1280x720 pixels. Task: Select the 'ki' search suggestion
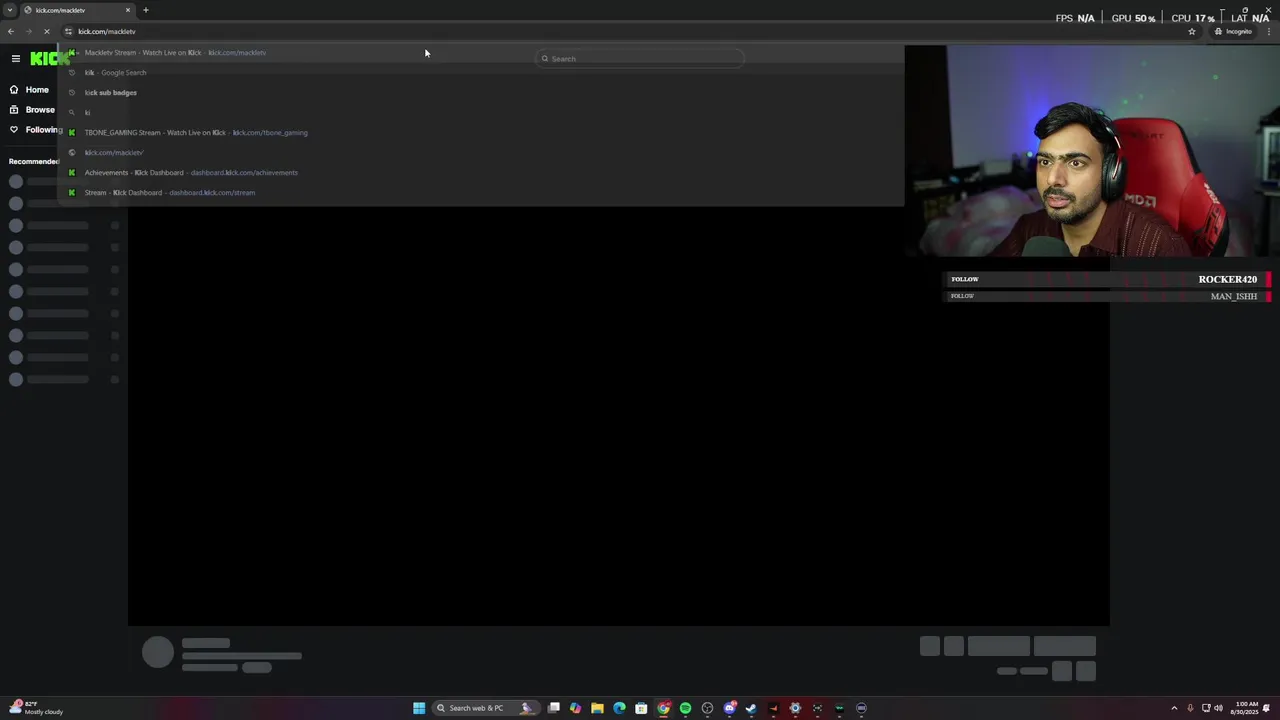pos(480,112)
